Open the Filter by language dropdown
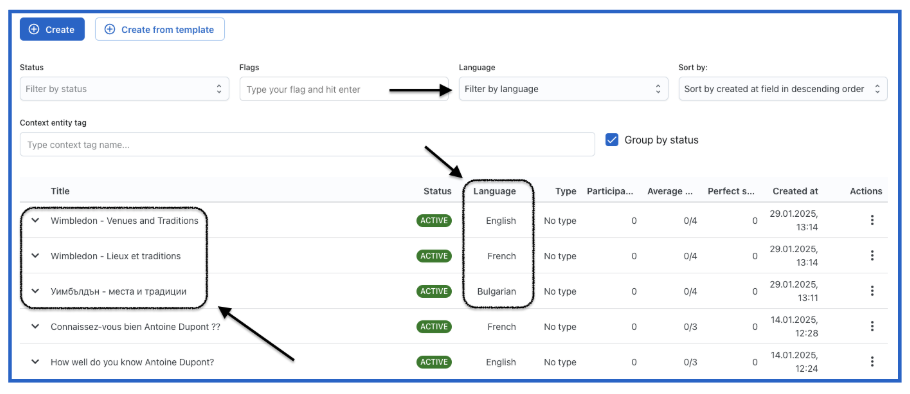 pyautogui.click(x=563, y=89)
